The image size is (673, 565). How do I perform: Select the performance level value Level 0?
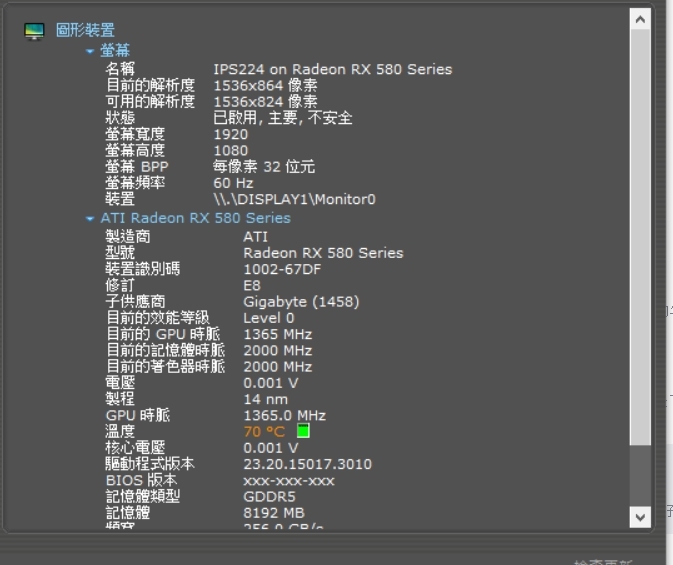coord(269,318)
